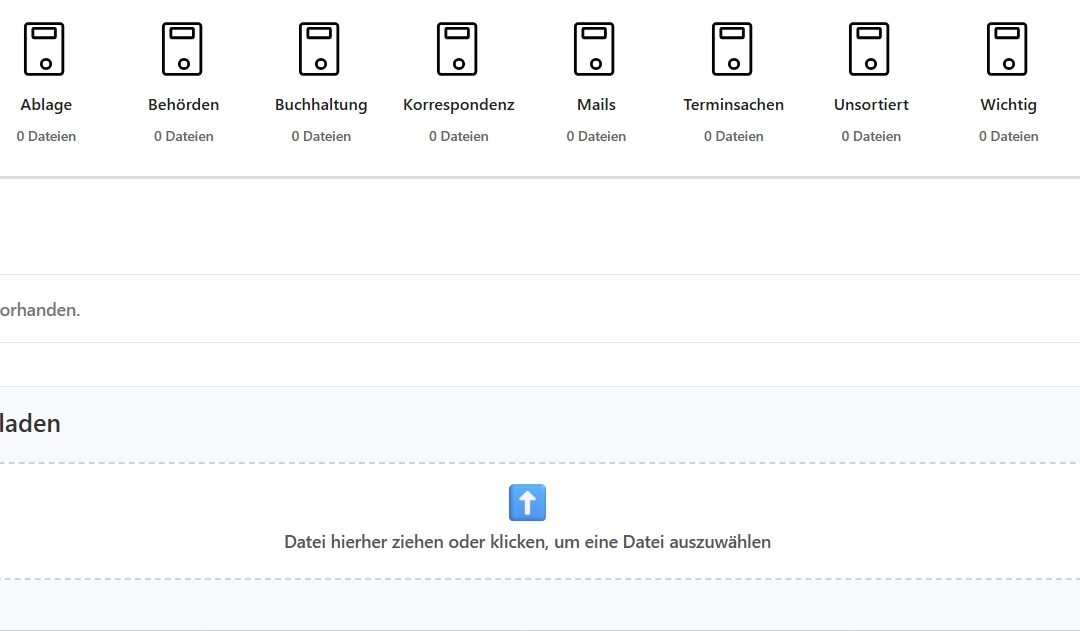Open the Korrespondenz folder icon
This screenshot has width=1080, height=631.
[457, 49]
